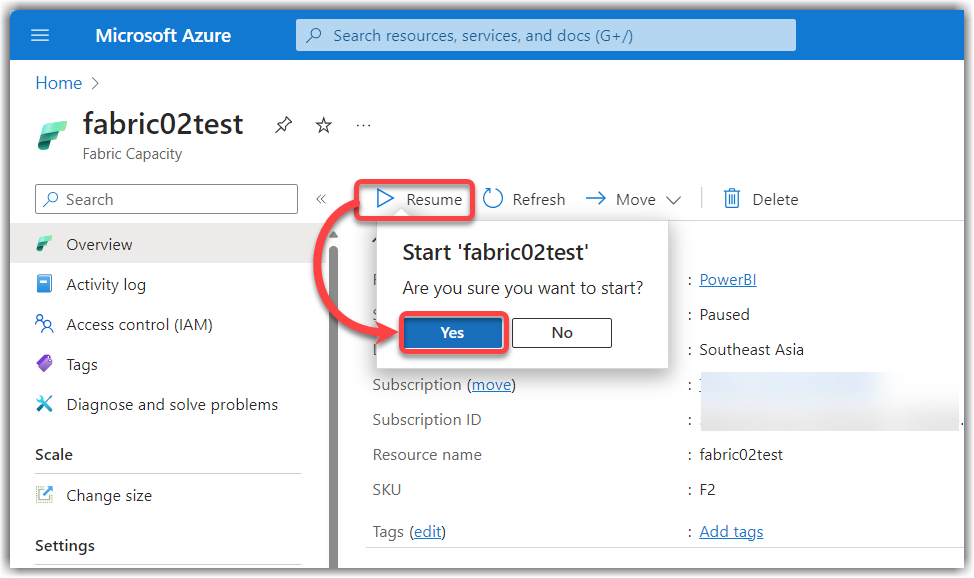
Task: Click the Delete trash can icon
Action: (732, 198)
